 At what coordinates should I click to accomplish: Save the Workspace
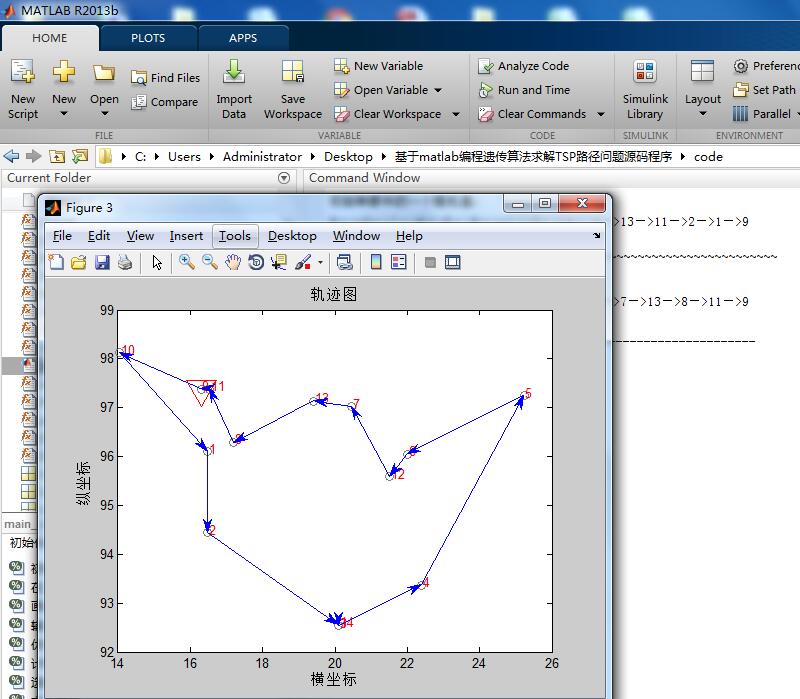293,89
